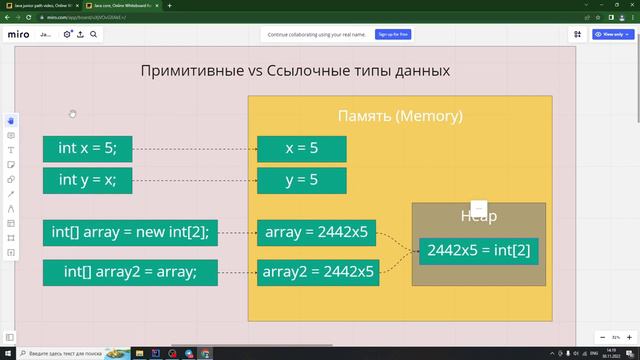
Task: Open the View only dropdown
Action: [x=613, y=34]
